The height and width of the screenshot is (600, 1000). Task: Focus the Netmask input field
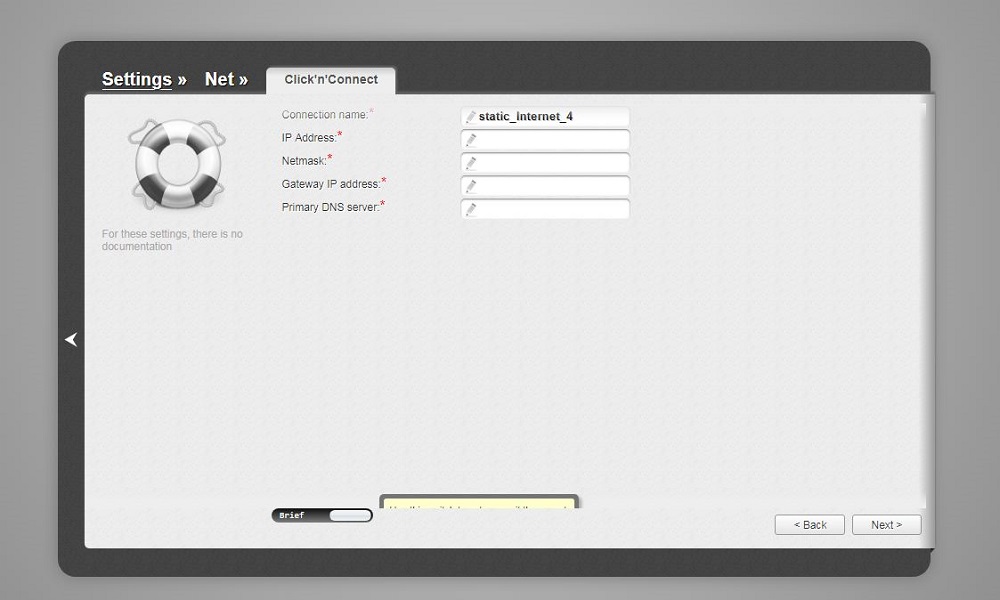click(545, 163)
